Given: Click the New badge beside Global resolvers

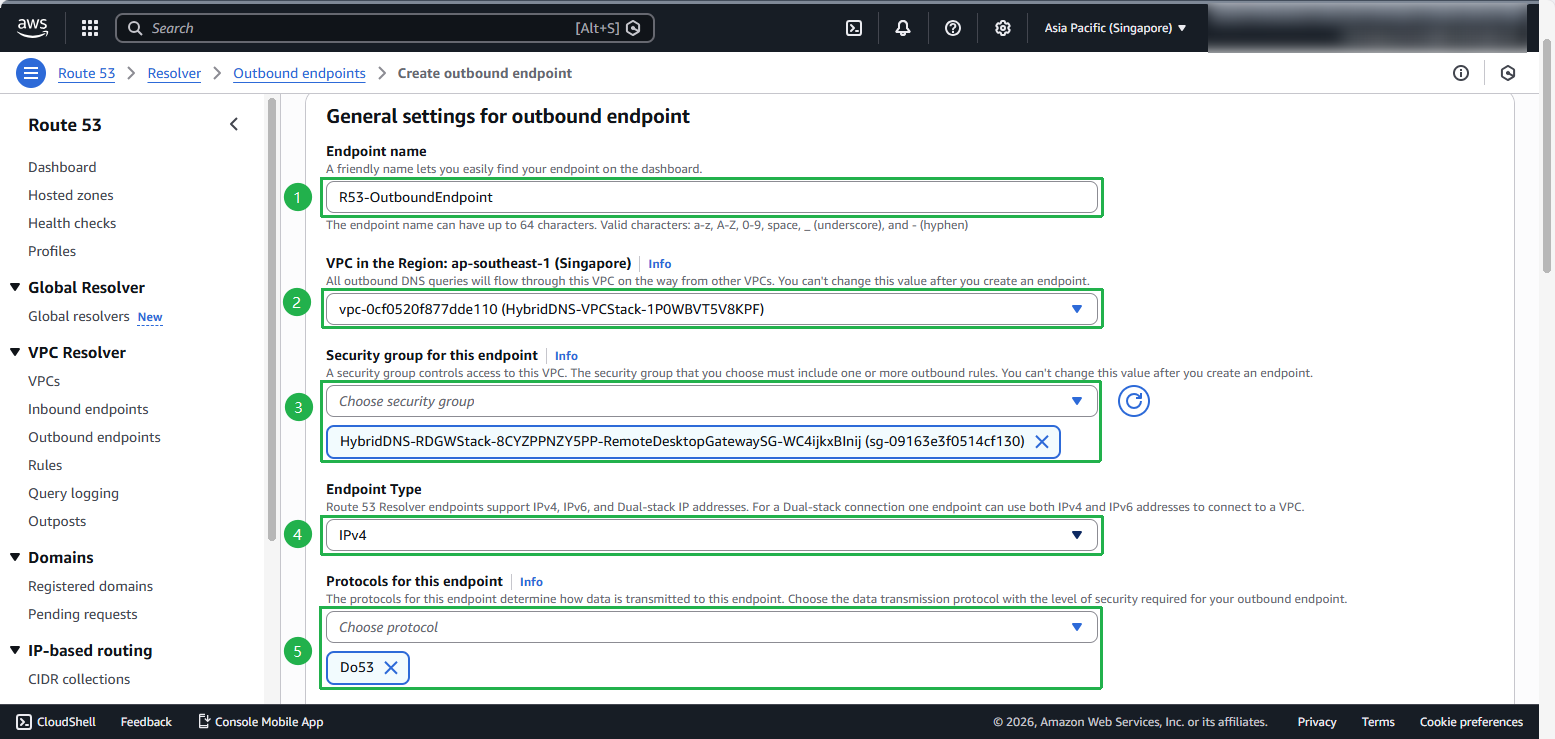Looking at the screenshot, I should [x=150, y=317].
